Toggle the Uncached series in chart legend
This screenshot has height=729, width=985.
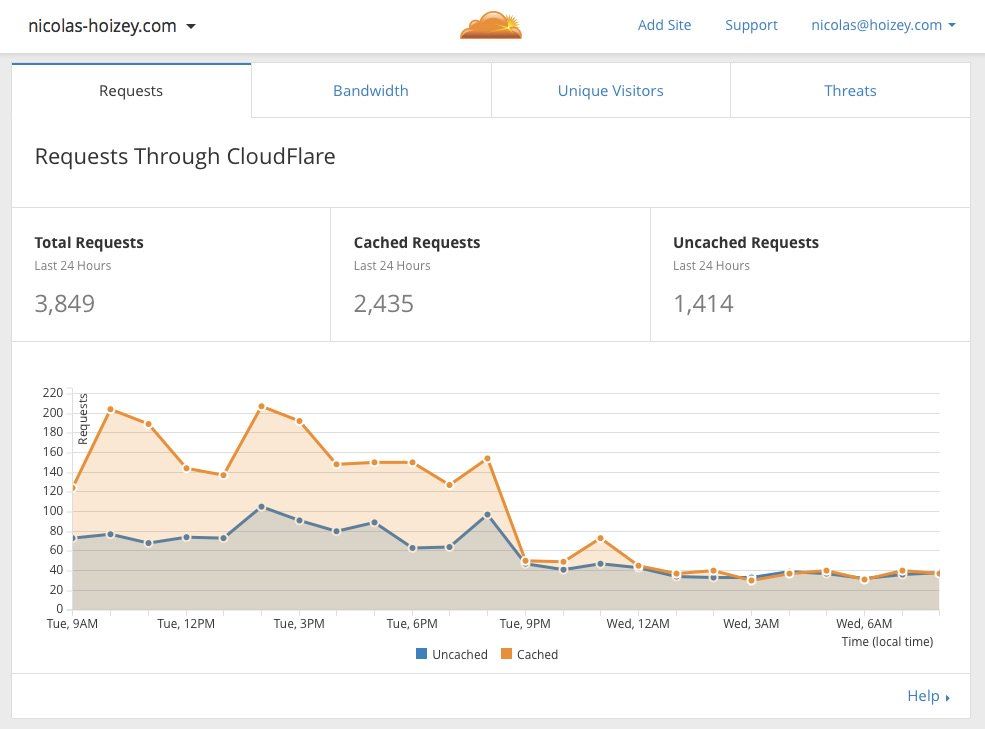[x=459, y=655]
